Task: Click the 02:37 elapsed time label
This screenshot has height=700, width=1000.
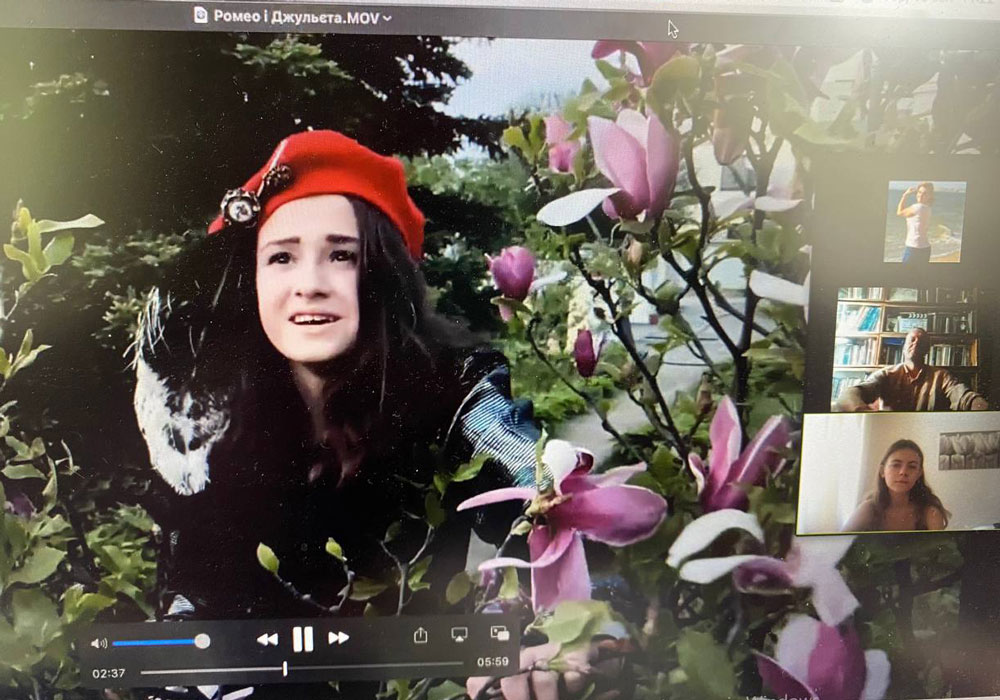Action: point(108,673)
